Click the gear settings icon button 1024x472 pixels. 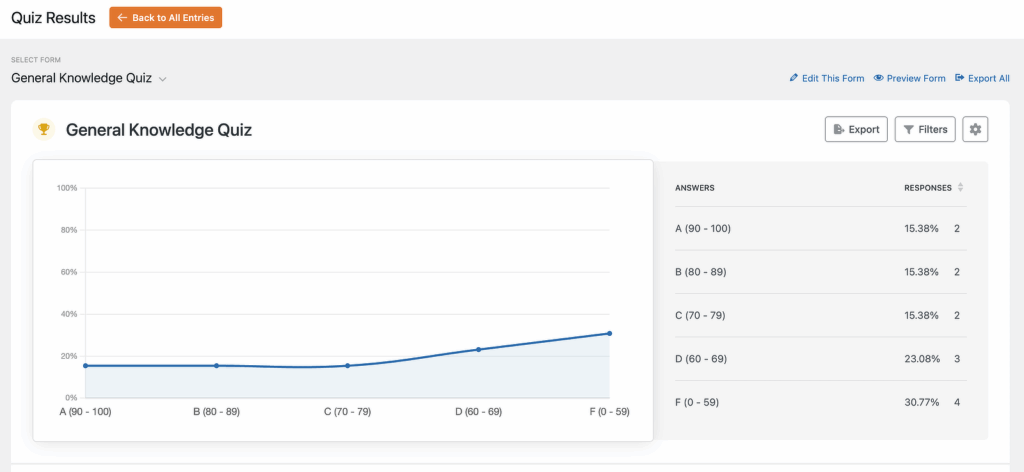tap(974, 129)
